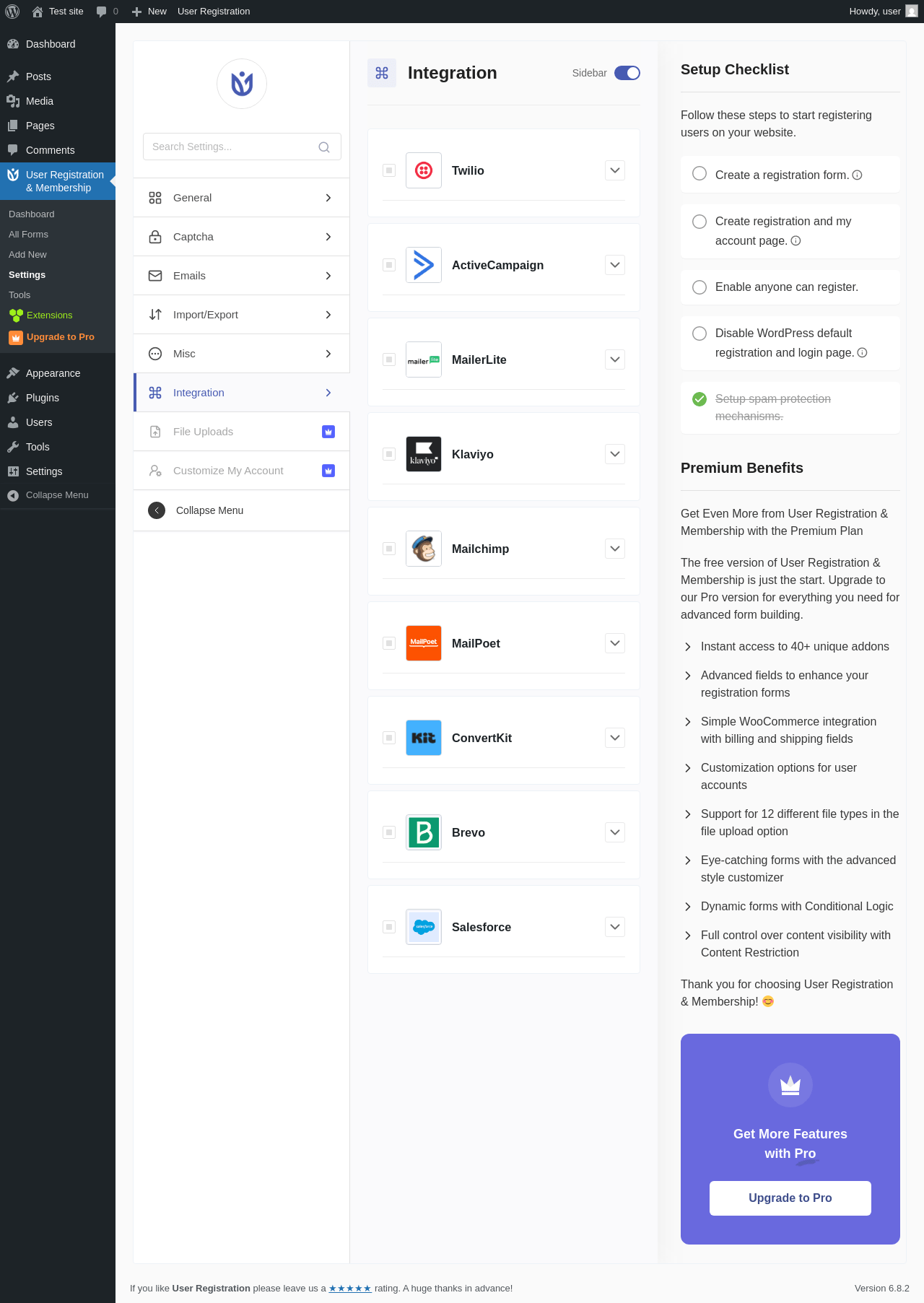The width and height of the screenshot is (924, 1303).
Task: Select the Create a registration form circle
Action: [x=699, y=173]
